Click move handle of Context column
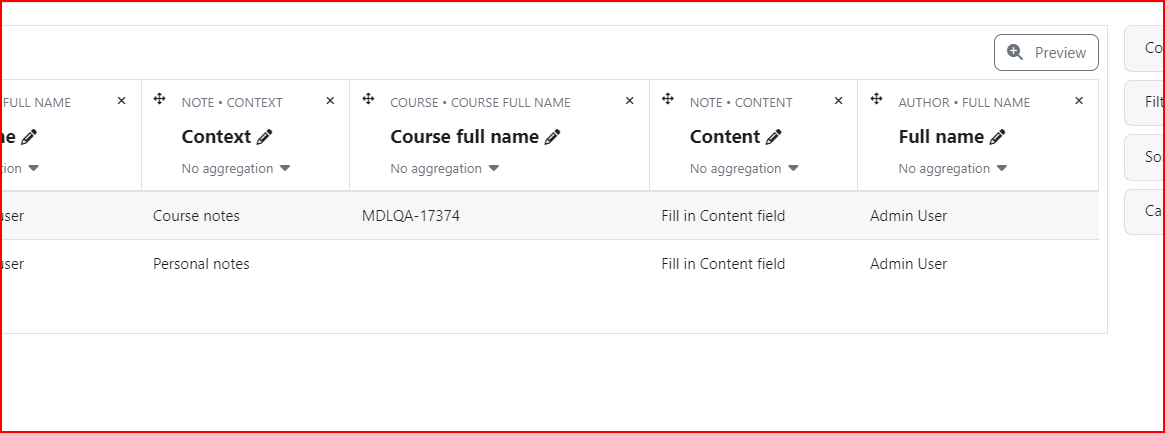Viewport: 1165px width, 433px height. (x=159, y=99)
